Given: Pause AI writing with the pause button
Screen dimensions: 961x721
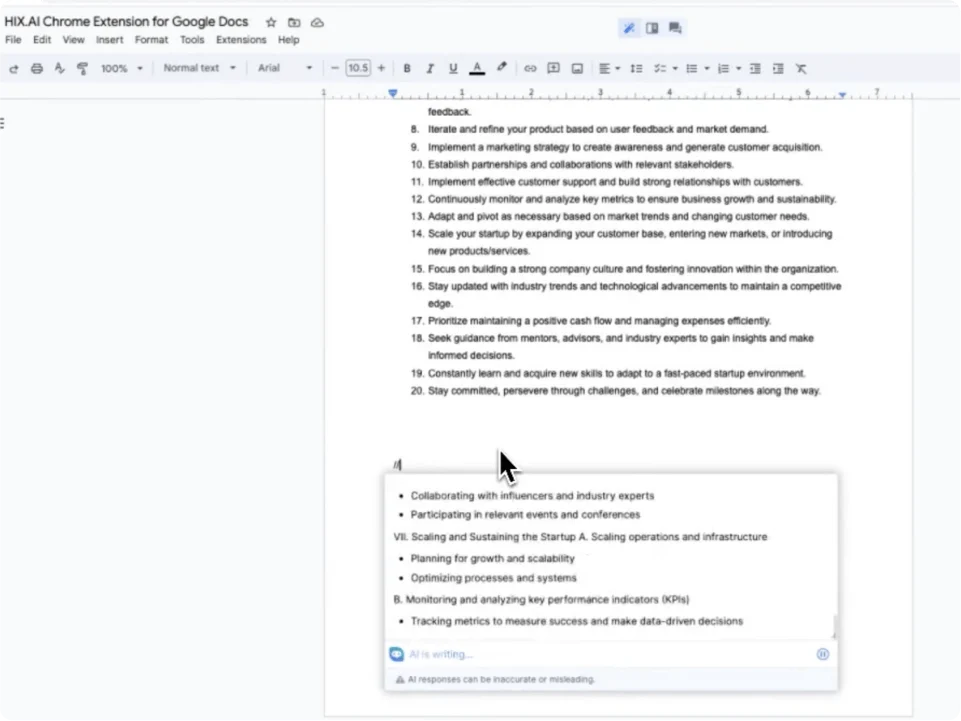Looking at the screenshot, I should coord(823,654).
